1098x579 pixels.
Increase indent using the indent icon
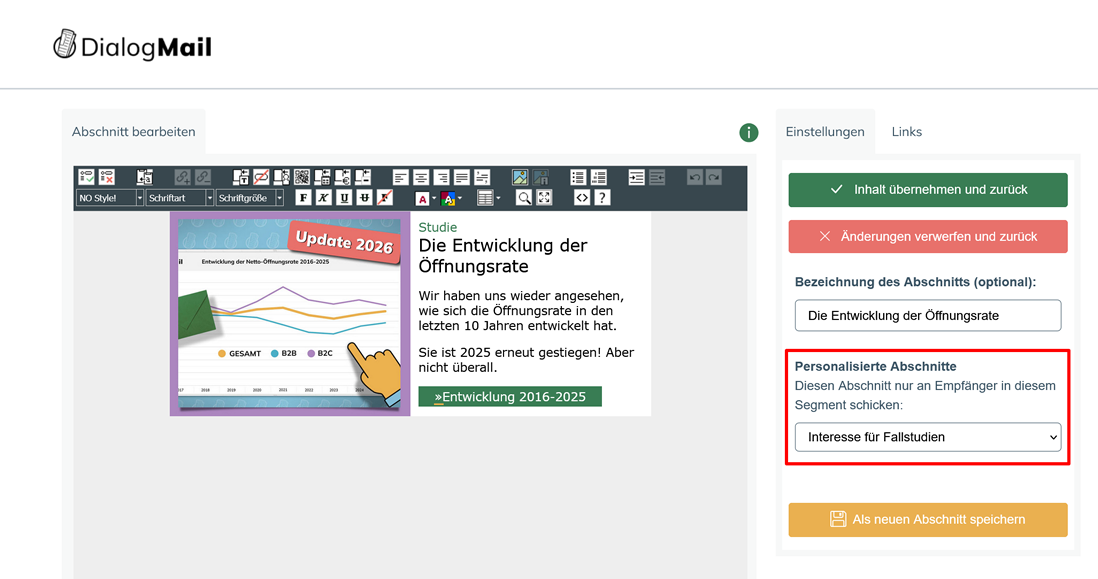coord(637,178)
